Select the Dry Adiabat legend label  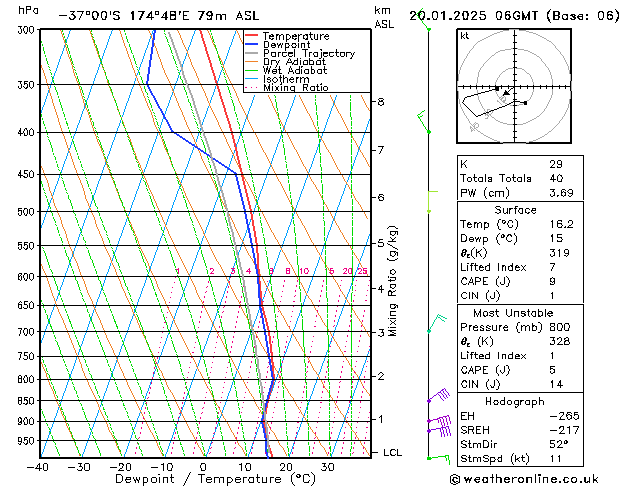(x=294, y=62)
